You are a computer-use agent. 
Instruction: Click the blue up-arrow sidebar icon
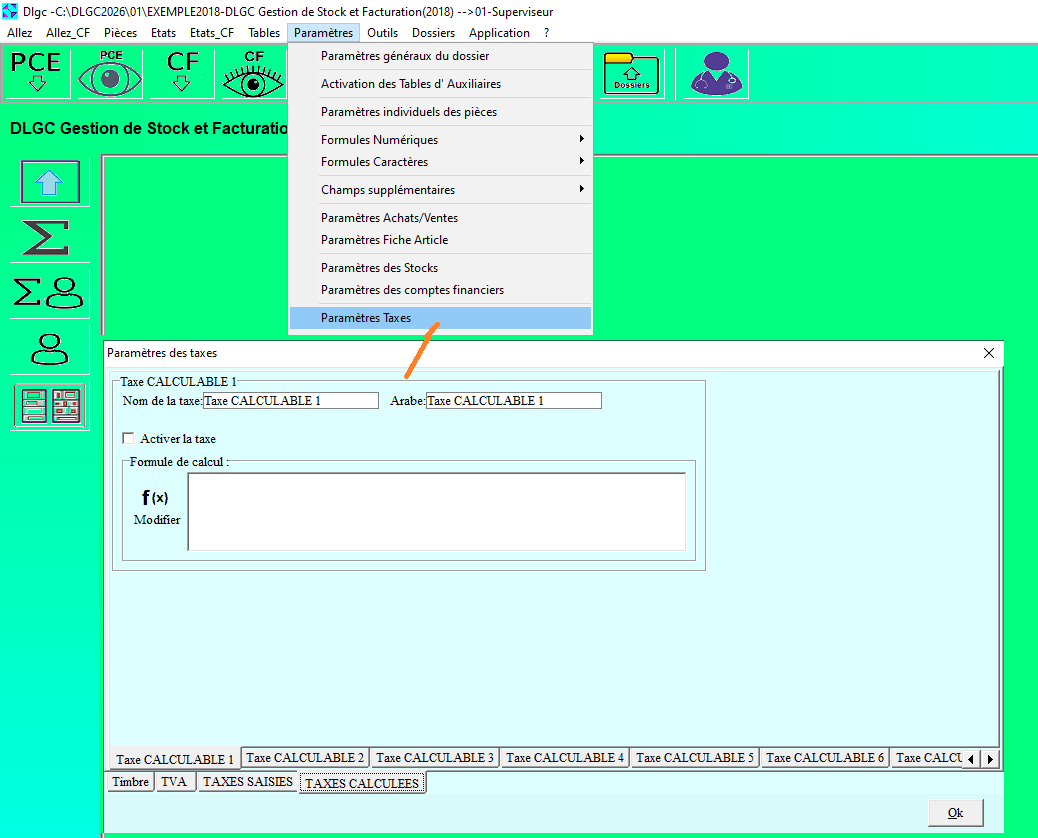pos(50,182)
